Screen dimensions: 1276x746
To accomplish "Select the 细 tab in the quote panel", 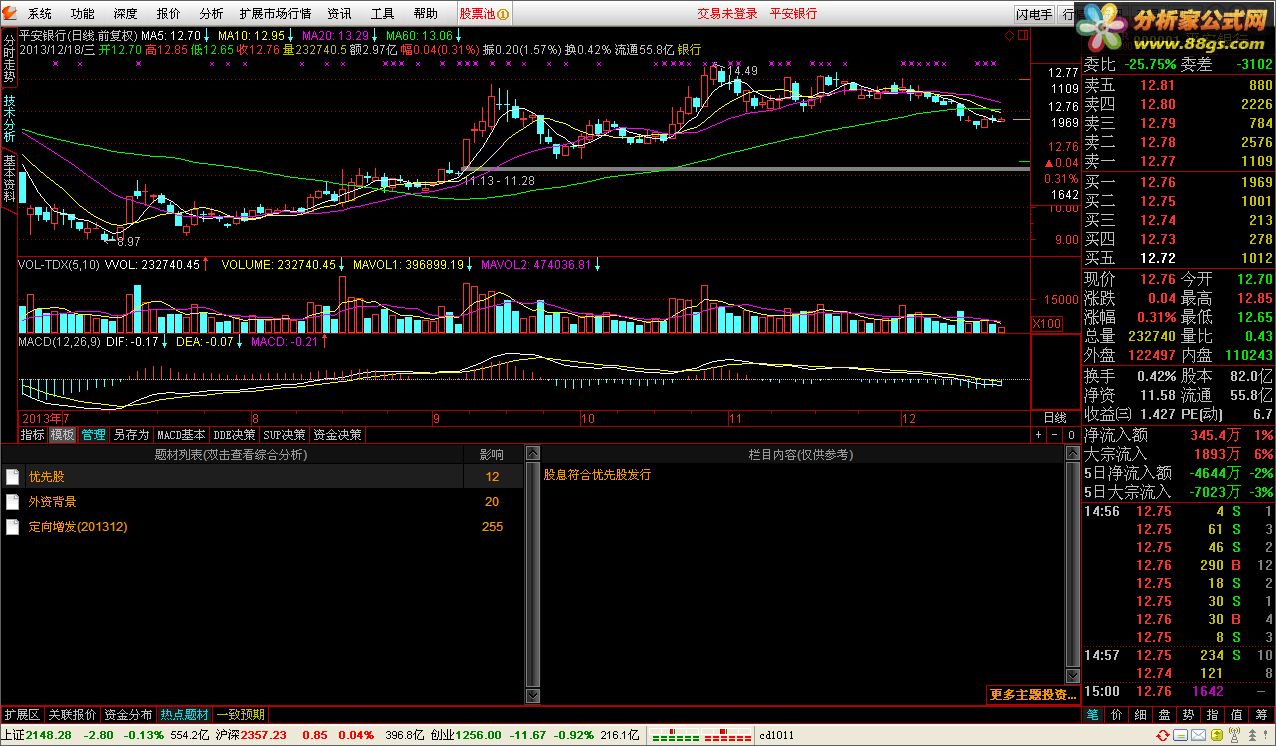I will click(x=1141, y=715).
